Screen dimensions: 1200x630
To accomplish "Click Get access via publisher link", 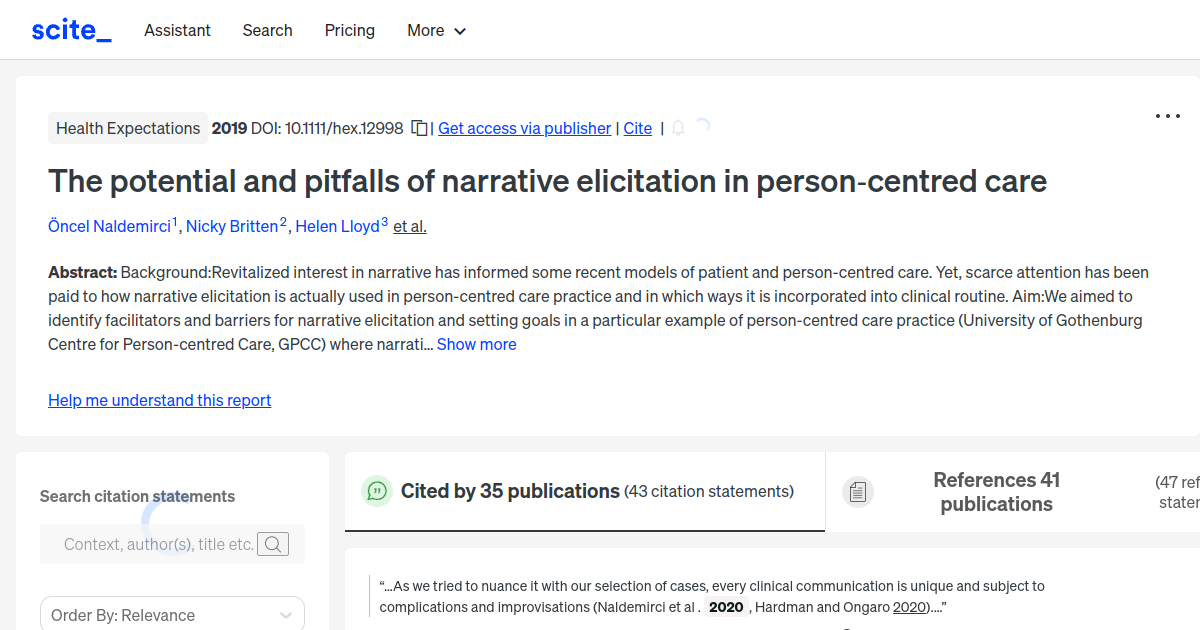I will pyautogui.click(x=524, y=128).
